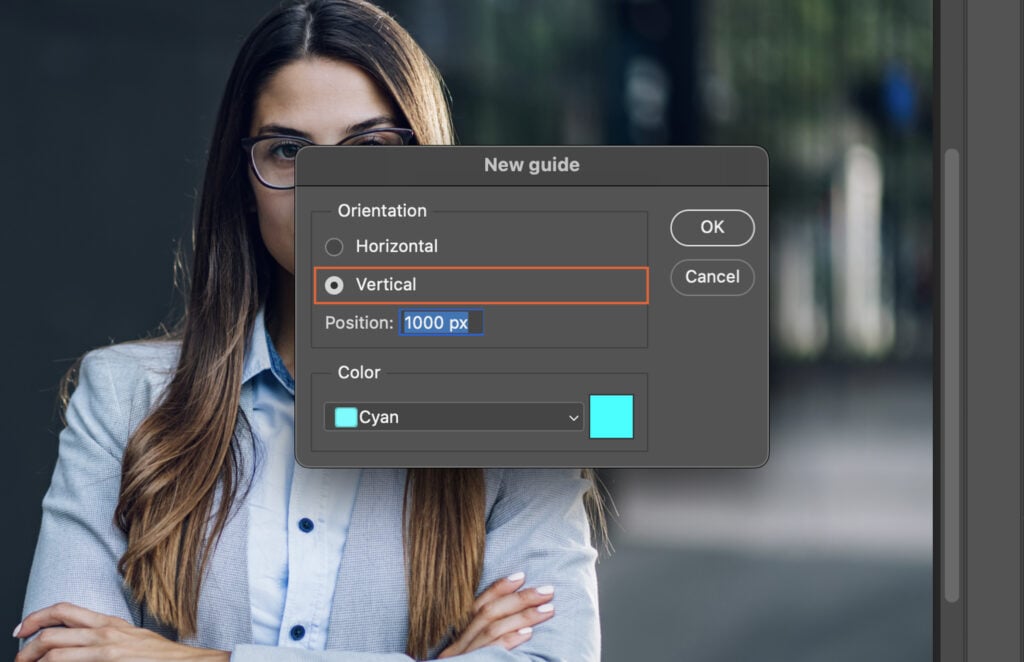The width and height of the screenshot is (1024, 662).
Task: Click the New guide dialog title bar
Action: point(532,164)
